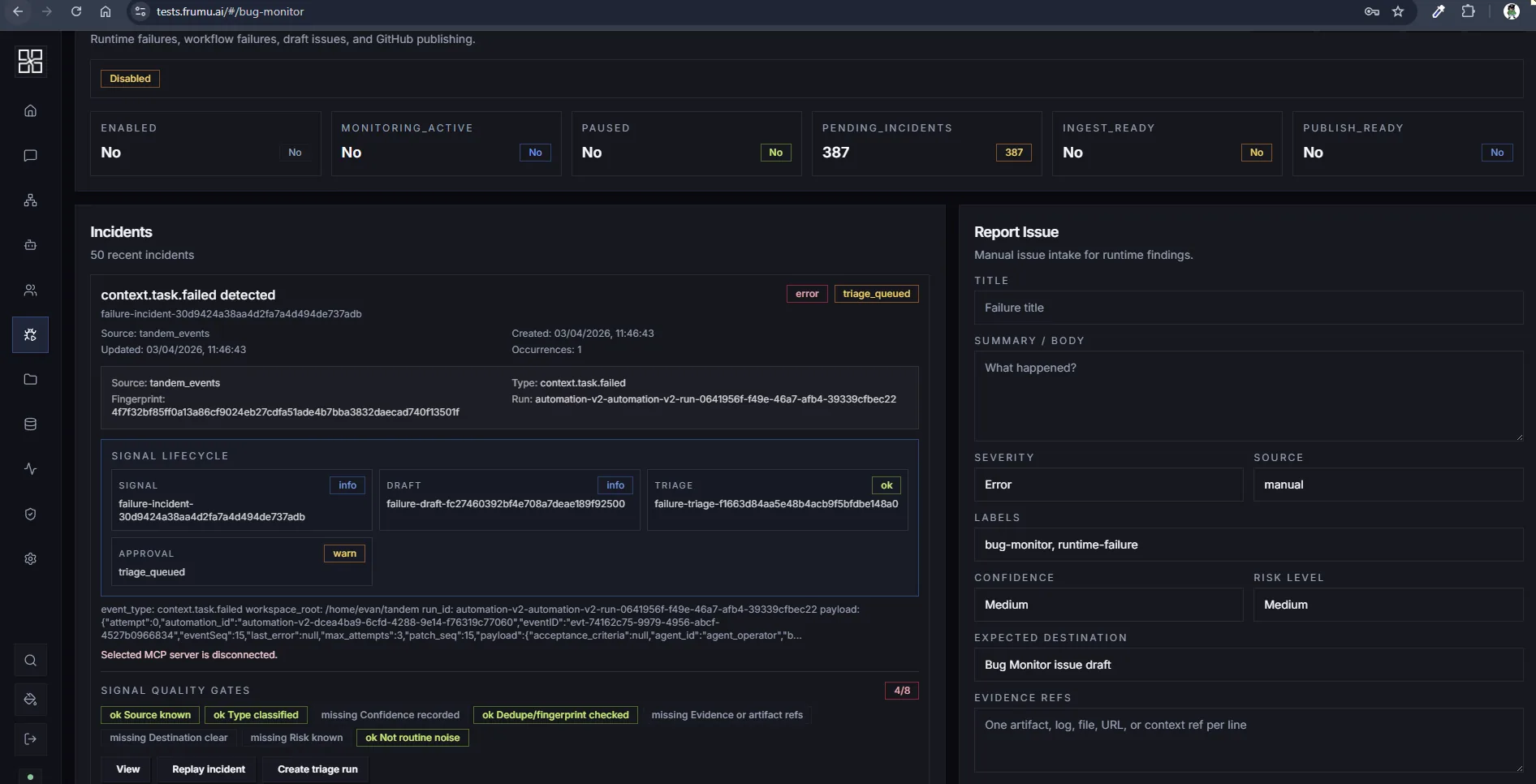Click the search magnifier sidebar icon

coord(30,660)
